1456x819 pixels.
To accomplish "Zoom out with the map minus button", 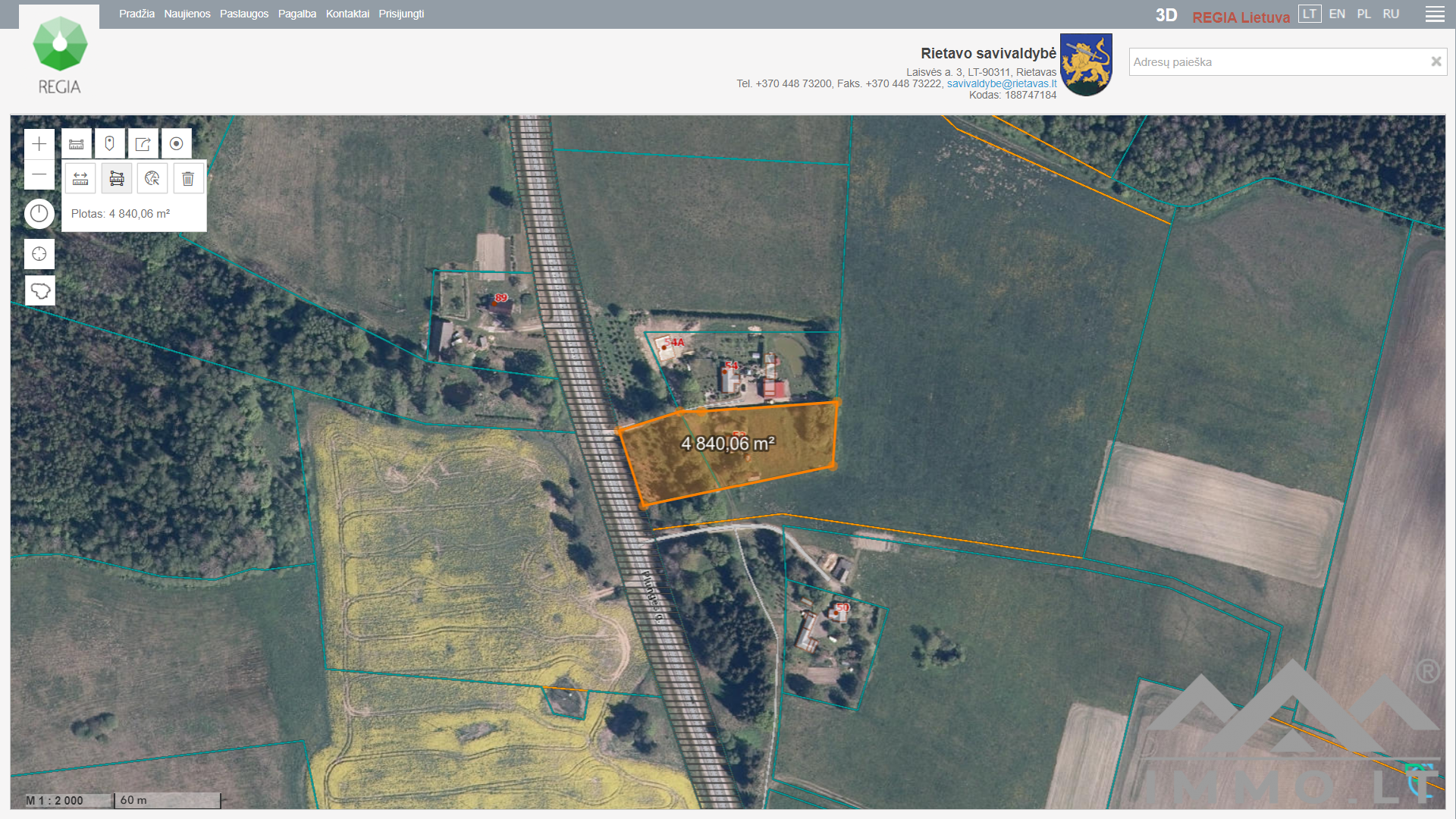I will tap(39, 175).
